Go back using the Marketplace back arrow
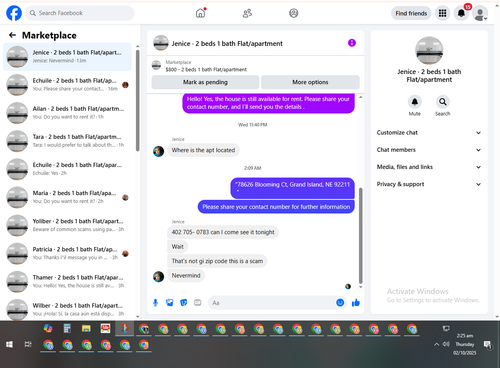This screenshot has height=368, width=500. [x=12, y=35]
